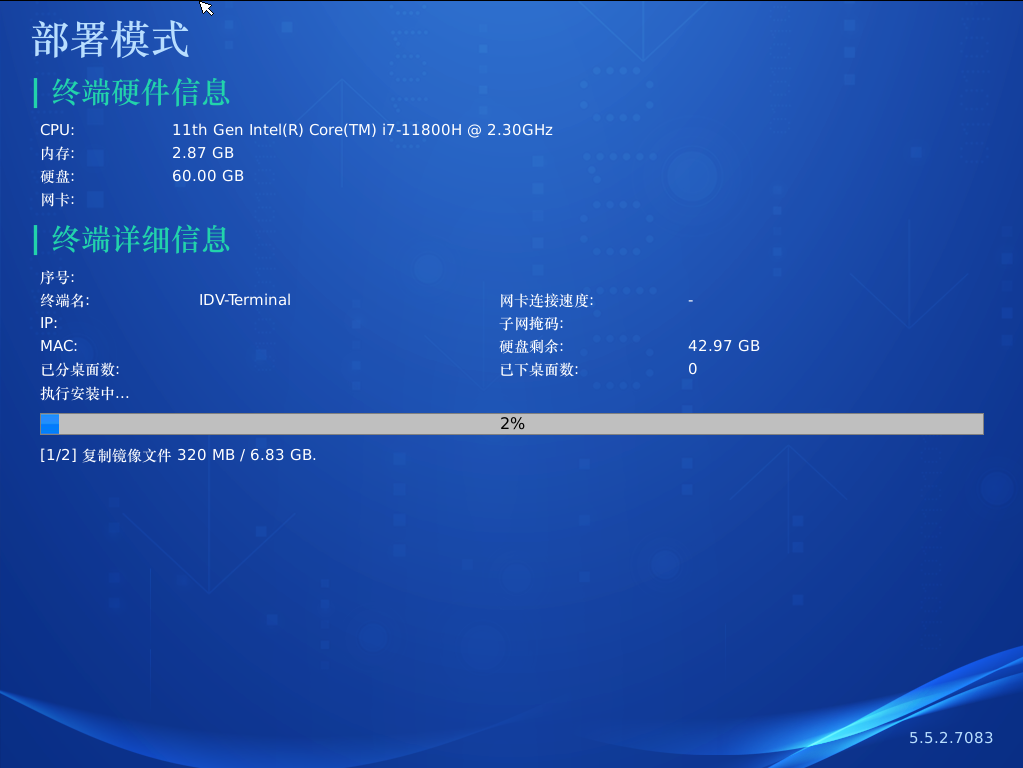Select the 终端详细信息 section heading
The image size is (1023, 768).
coord(141,240)
